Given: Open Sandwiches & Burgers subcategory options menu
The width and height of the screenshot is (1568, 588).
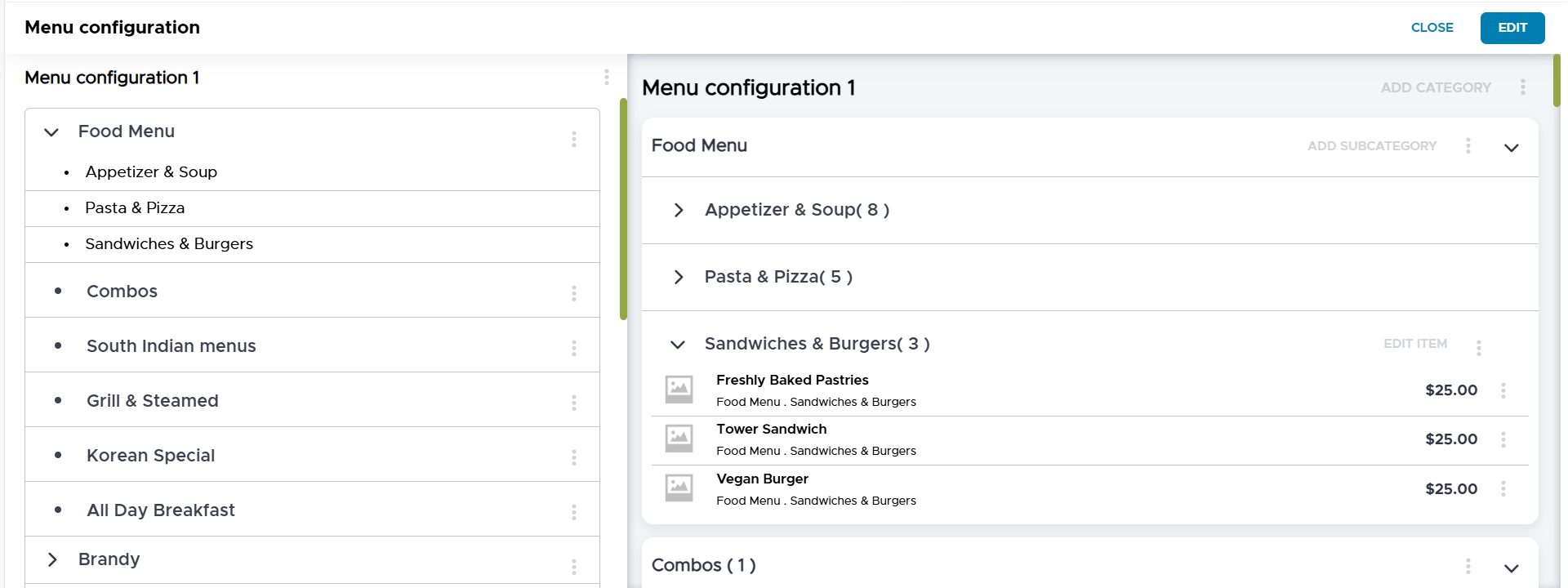Looking at the screenshot, I should point(1478,347).
